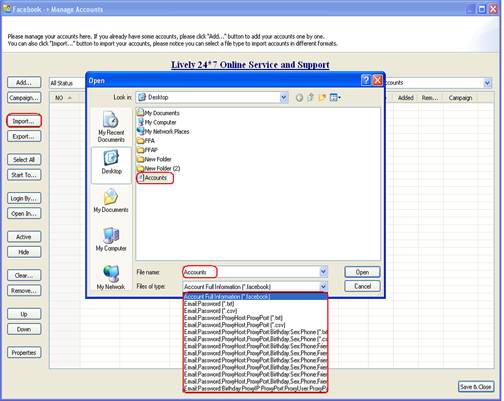504x401 pixels.
Task: Expand the Look in Desktop combo box
Action: pyautogui.click(x=284, y=97)
